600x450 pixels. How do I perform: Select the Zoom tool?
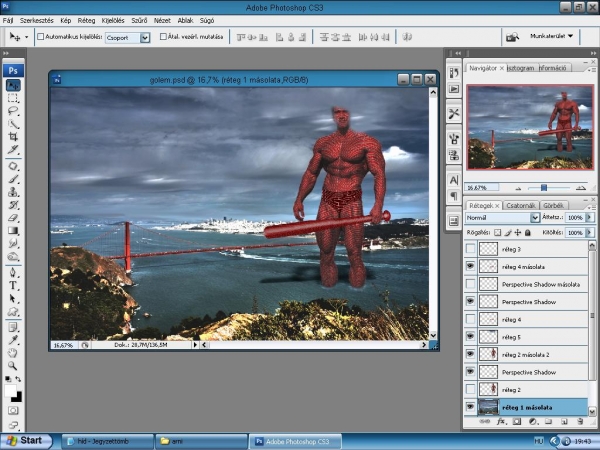coord(13,366)
